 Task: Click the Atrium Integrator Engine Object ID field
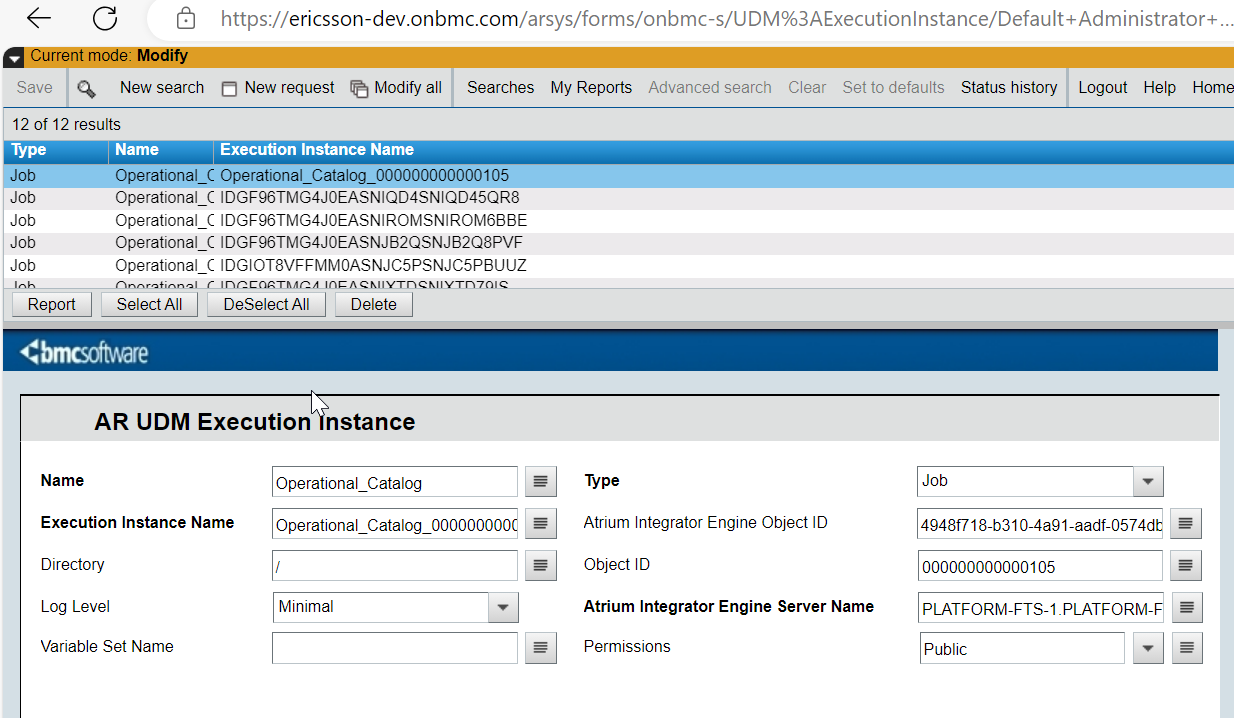[x=1040, y=523]
